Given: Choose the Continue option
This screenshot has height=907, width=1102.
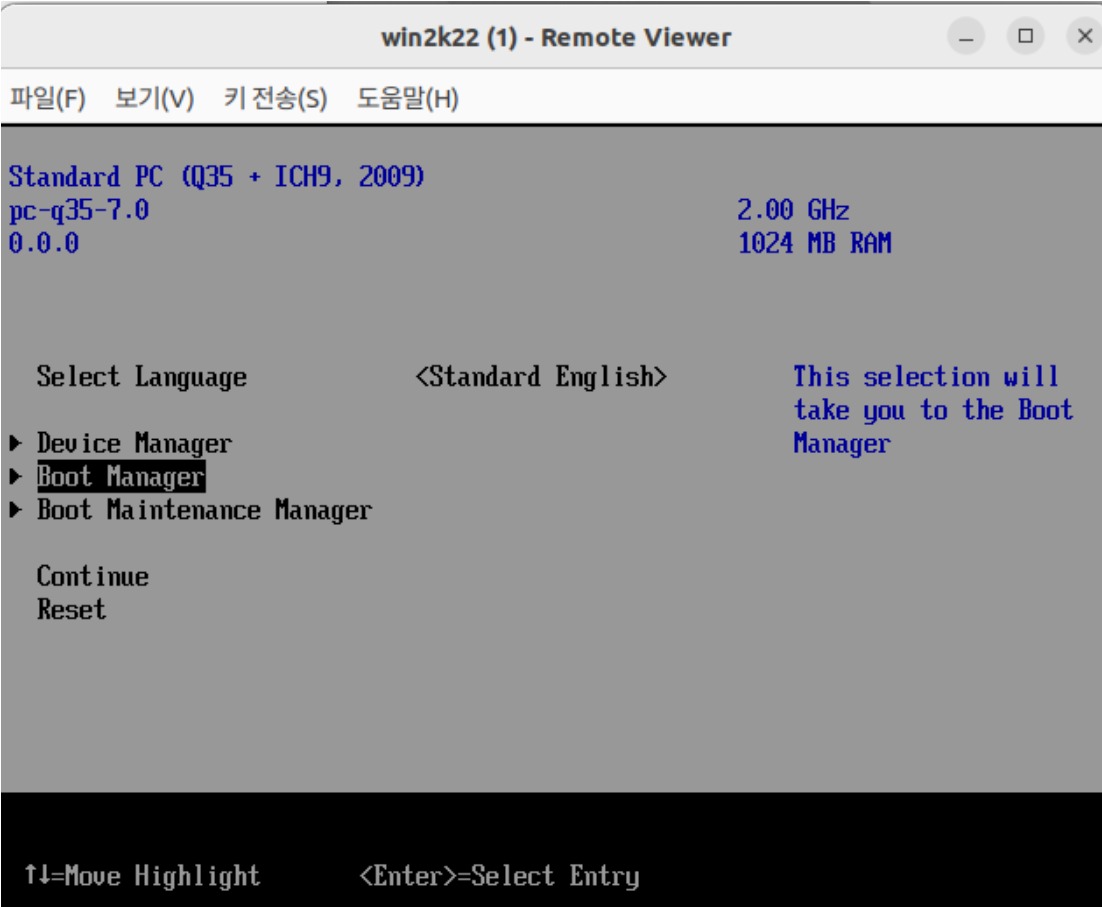Looking at the screenshot, I should click(x=93, y=576).
